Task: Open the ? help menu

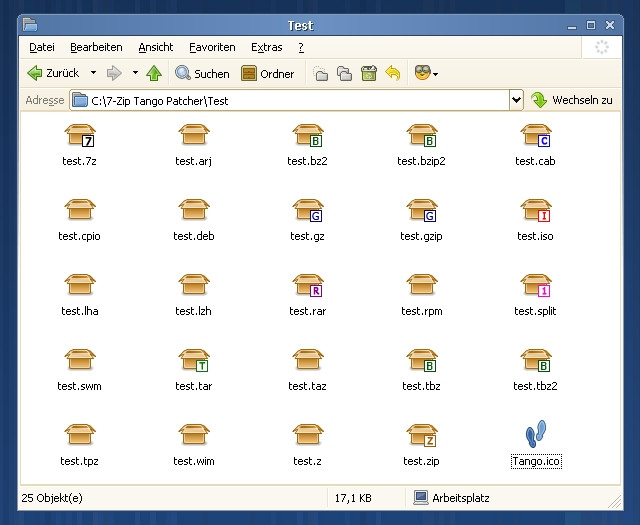Action: (x=301, y=47)
